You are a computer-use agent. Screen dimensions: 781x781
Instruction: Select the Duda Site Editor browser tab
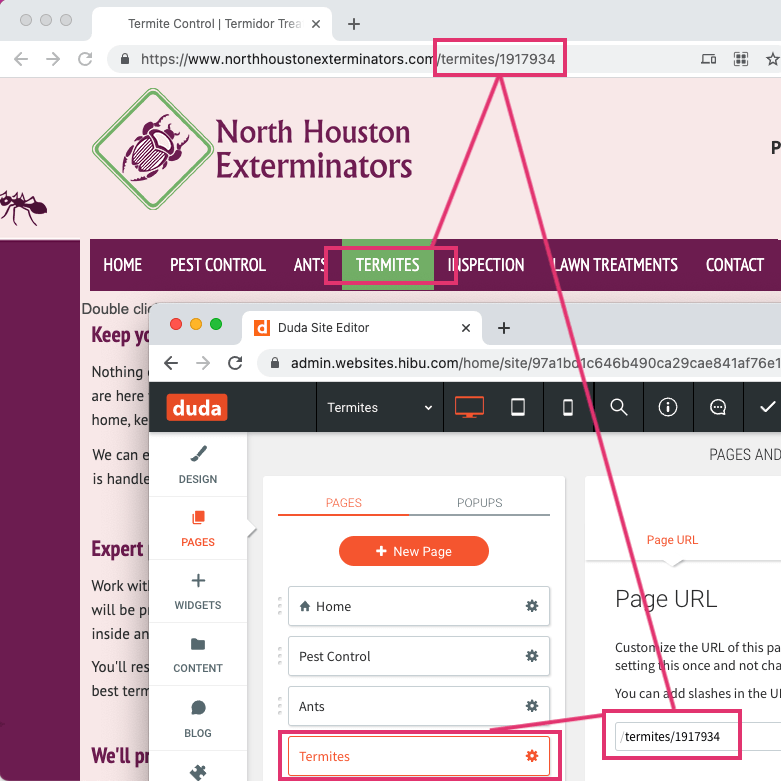pyautogui.click(x=362, y=328)
